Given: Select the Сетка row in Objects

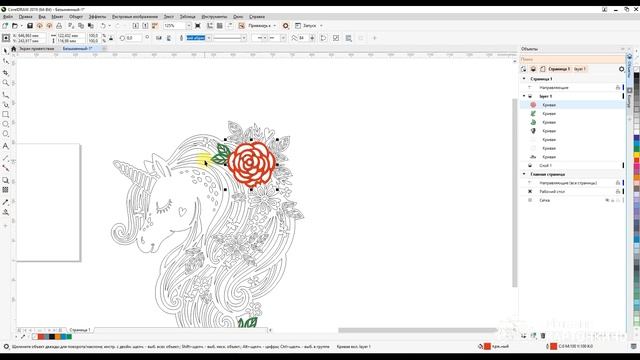Looking at the screenshot, I should [x=571, y=200].
